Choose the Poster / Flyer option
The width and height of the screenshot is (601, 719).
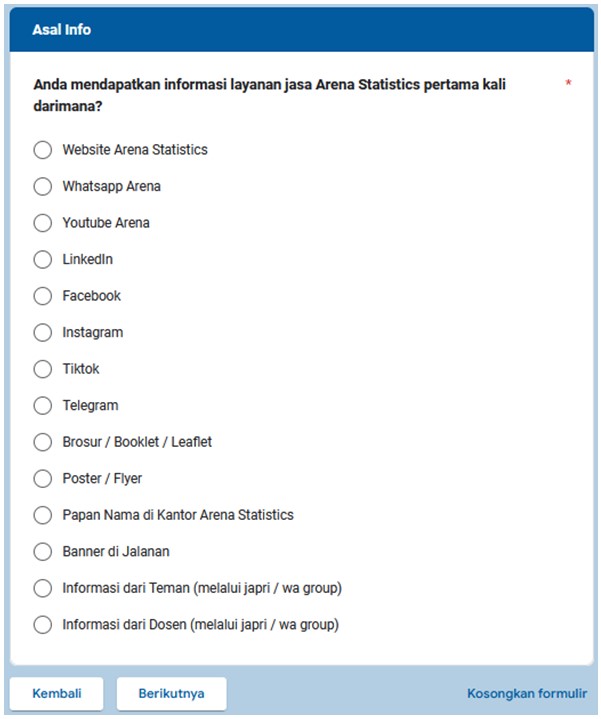[42, 479]
